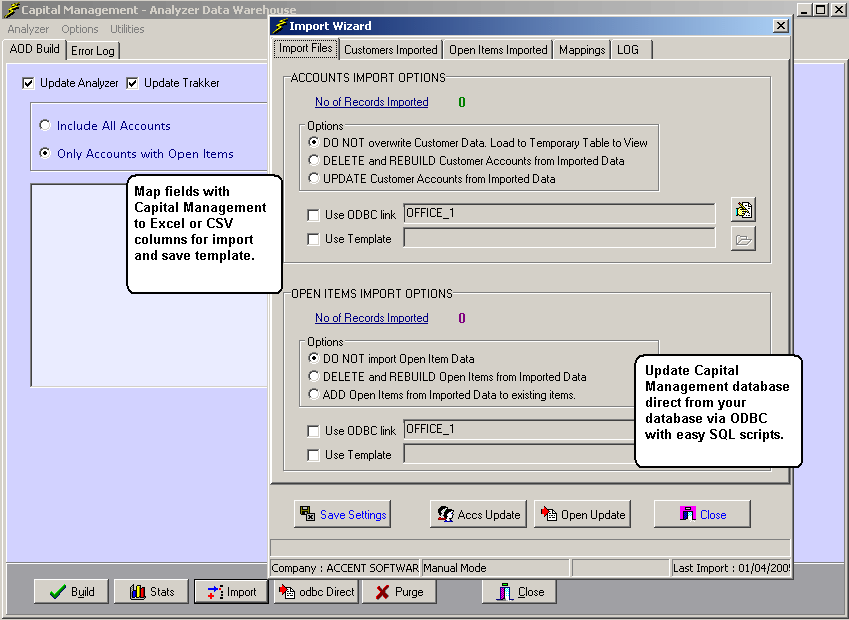Image resolution: width=849 pixels, height=620 pixels.
Task: Click Close button in main window toolbar
Action: click(x=520, y=591)
